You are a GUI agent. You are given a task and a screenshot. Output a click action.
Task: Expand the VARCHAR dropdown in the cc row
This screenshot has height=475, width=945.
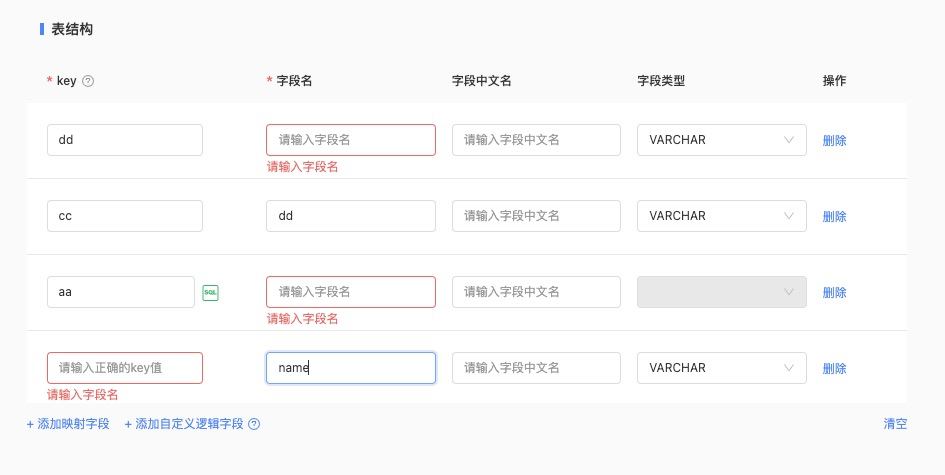[721, 216]
